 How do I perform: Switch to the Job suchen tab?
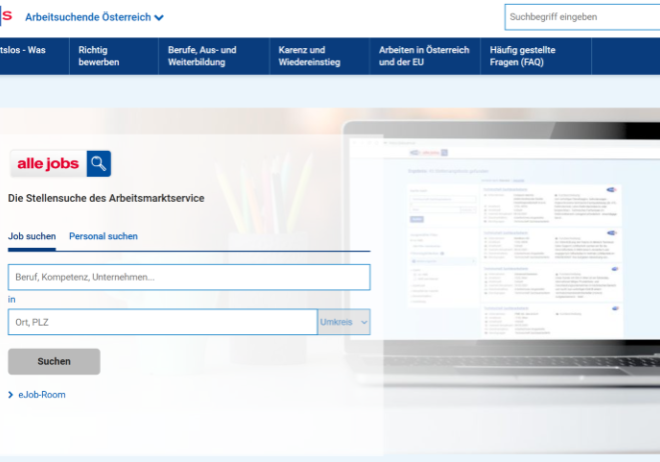(x=32, y=236)
